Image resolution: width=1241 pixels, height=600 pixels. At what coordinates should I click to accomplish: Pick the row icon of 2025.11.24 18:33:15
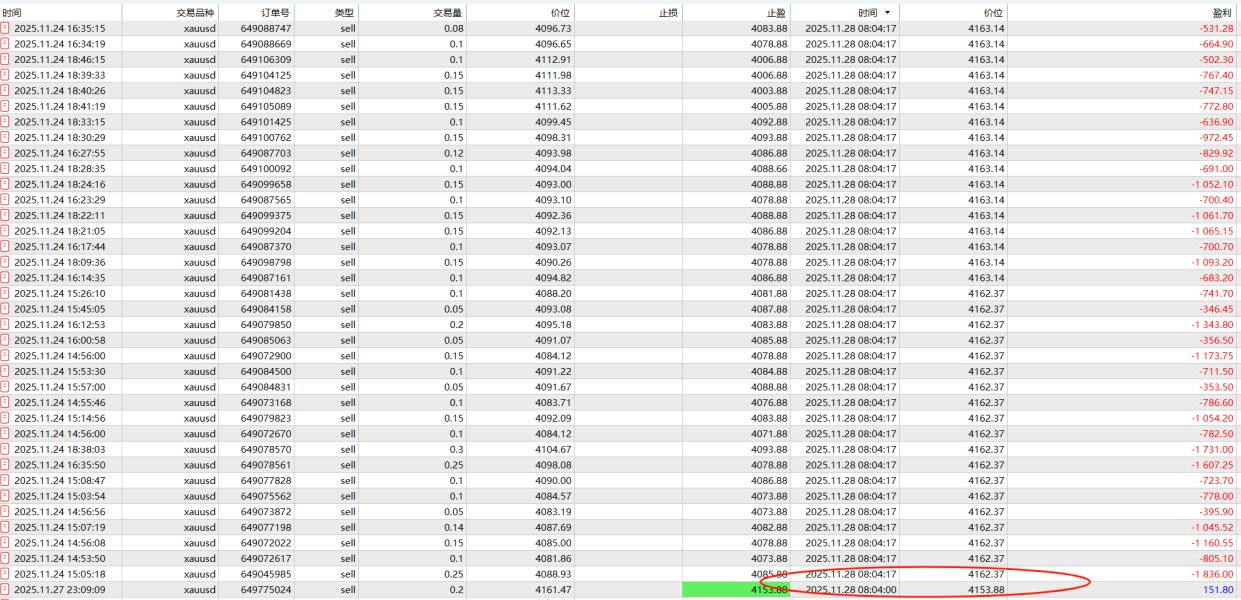[5, 122]
